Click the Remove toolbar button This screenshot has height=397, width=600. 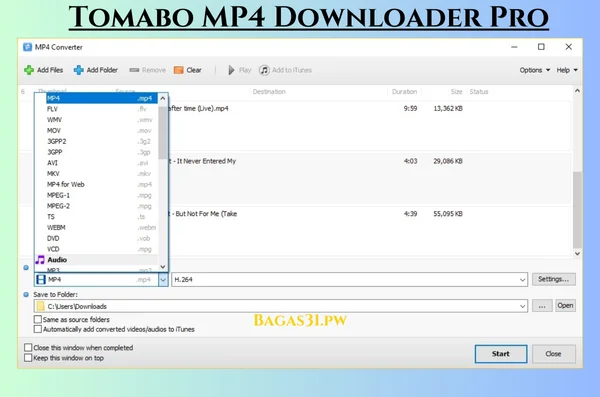[147, 70]
